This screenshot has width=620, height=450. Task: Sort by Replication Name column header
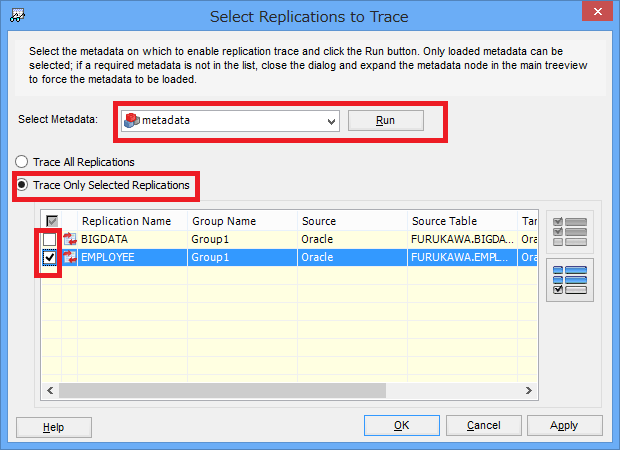pos(126,221)
